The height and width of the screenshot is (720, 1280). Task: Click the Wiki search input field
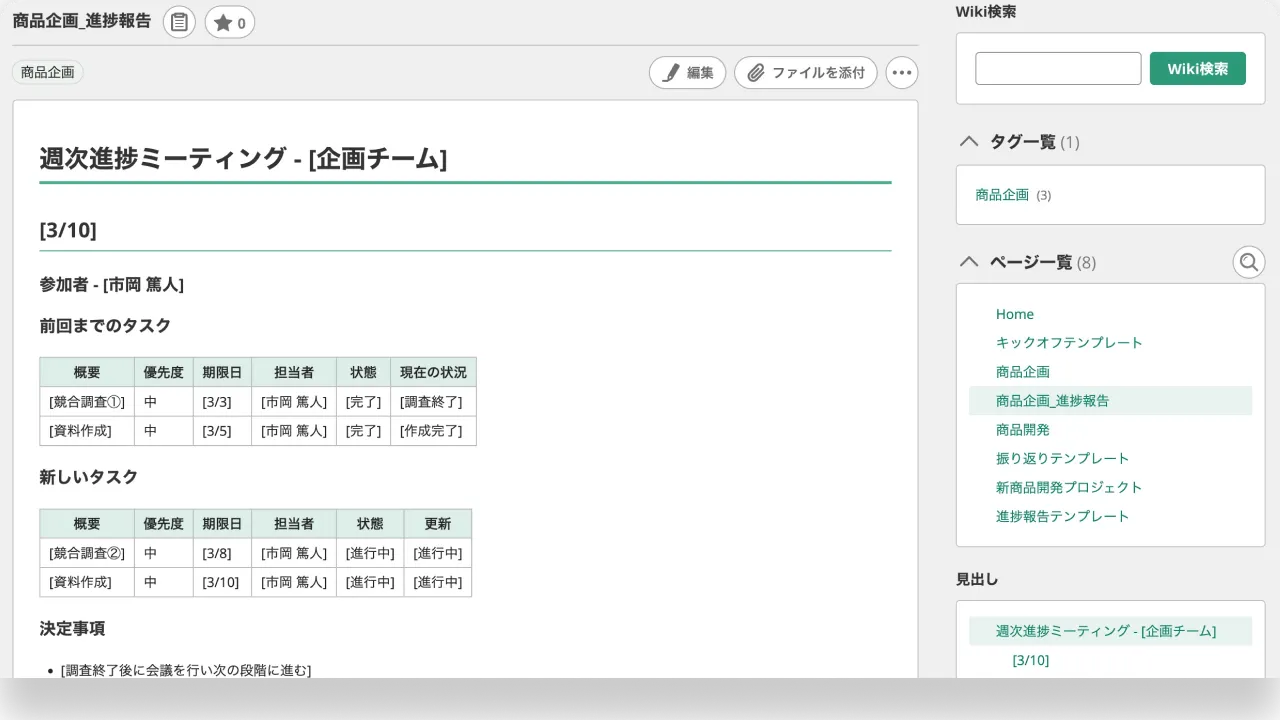point(1058,68)
